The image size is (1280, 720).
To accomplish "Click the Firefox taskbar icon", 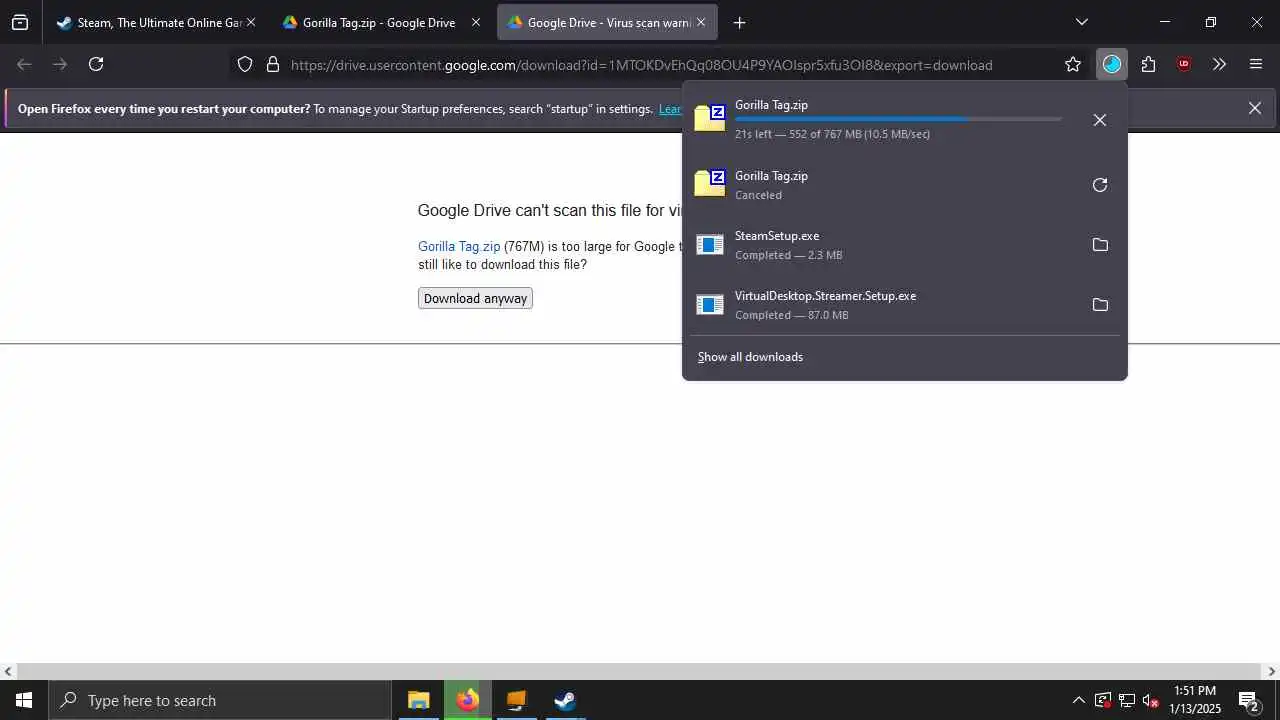I will 467,700.
